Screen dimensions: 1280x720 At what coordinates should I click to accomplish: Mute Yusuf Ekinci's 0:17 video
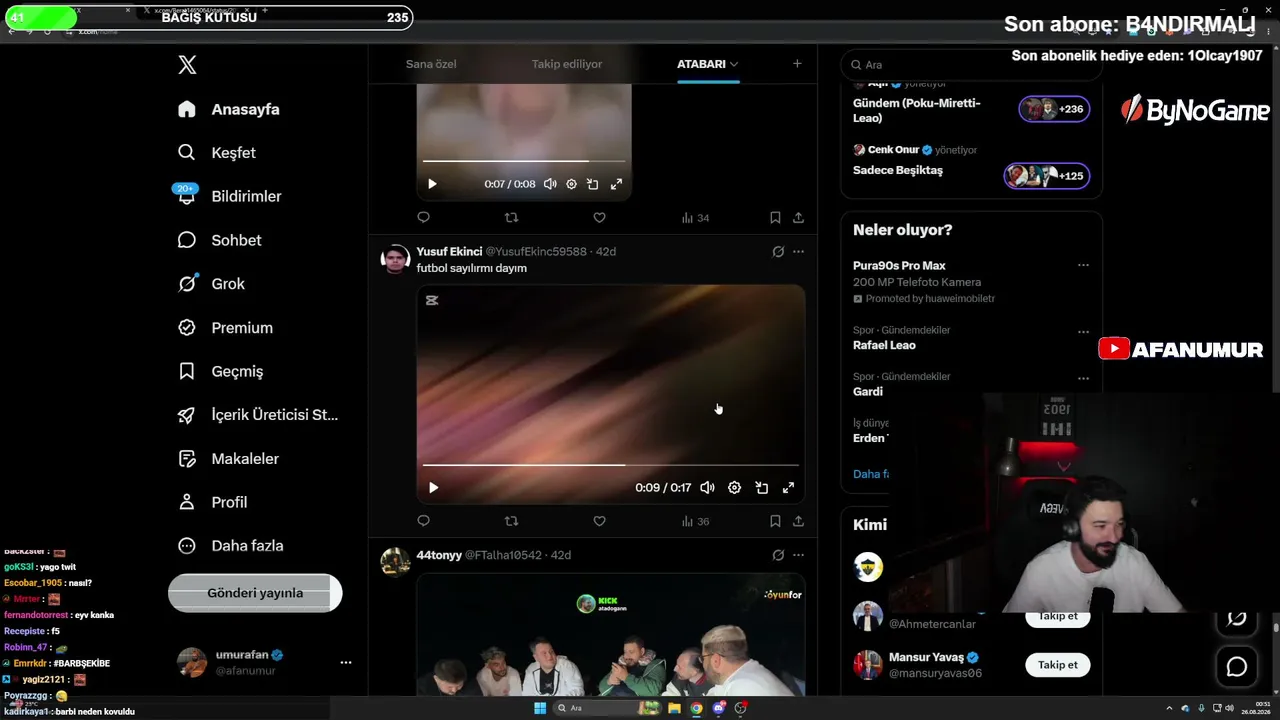pos(707,488)
